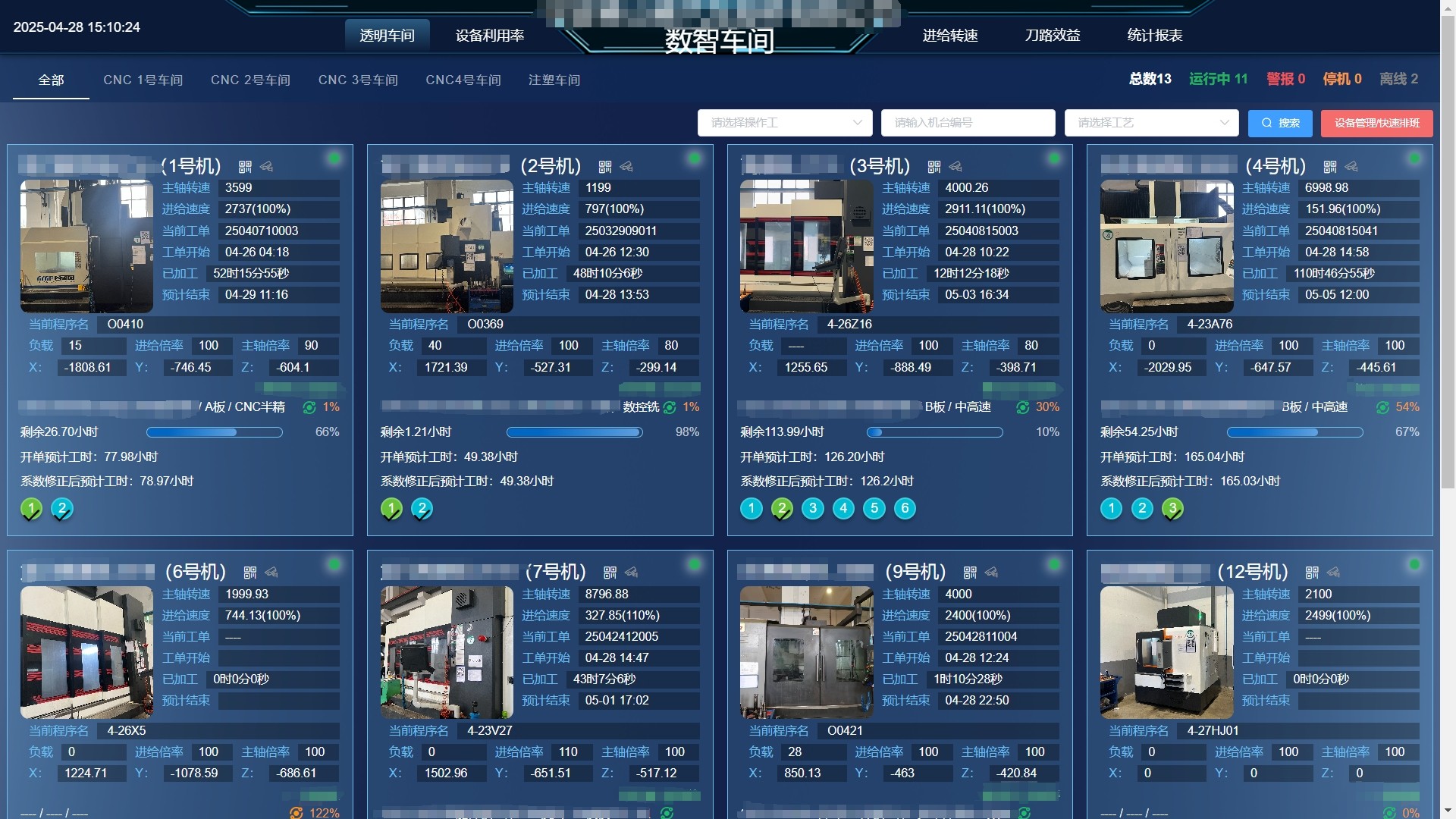This screenshot has height=819, width=1456.
Task: Expand the 请选择工艺 process dropdown
Action: (x=1151, y=123)
